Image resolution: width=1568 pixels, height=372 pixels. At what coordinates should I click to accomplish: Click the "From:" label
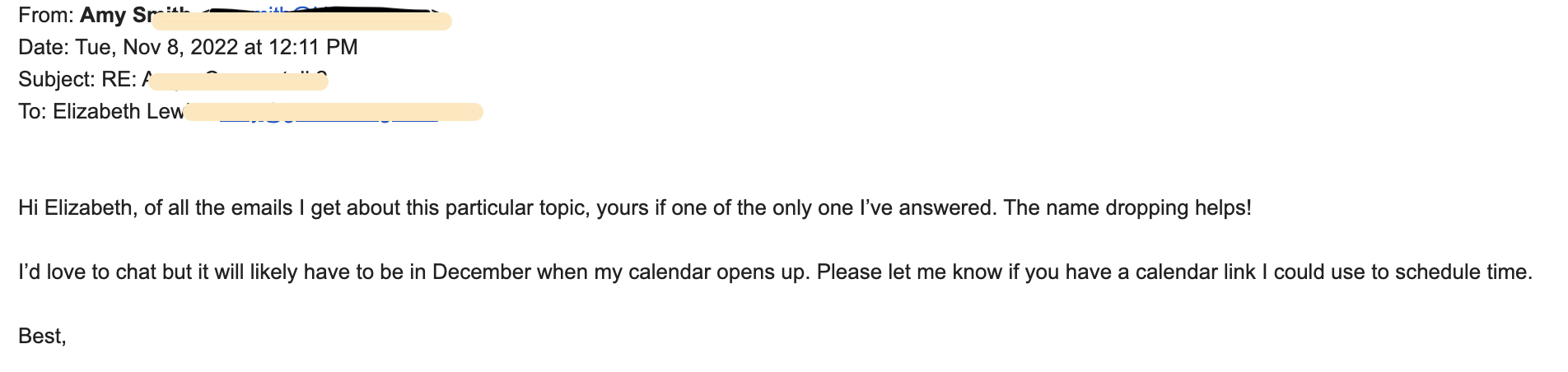click(46, 16)
